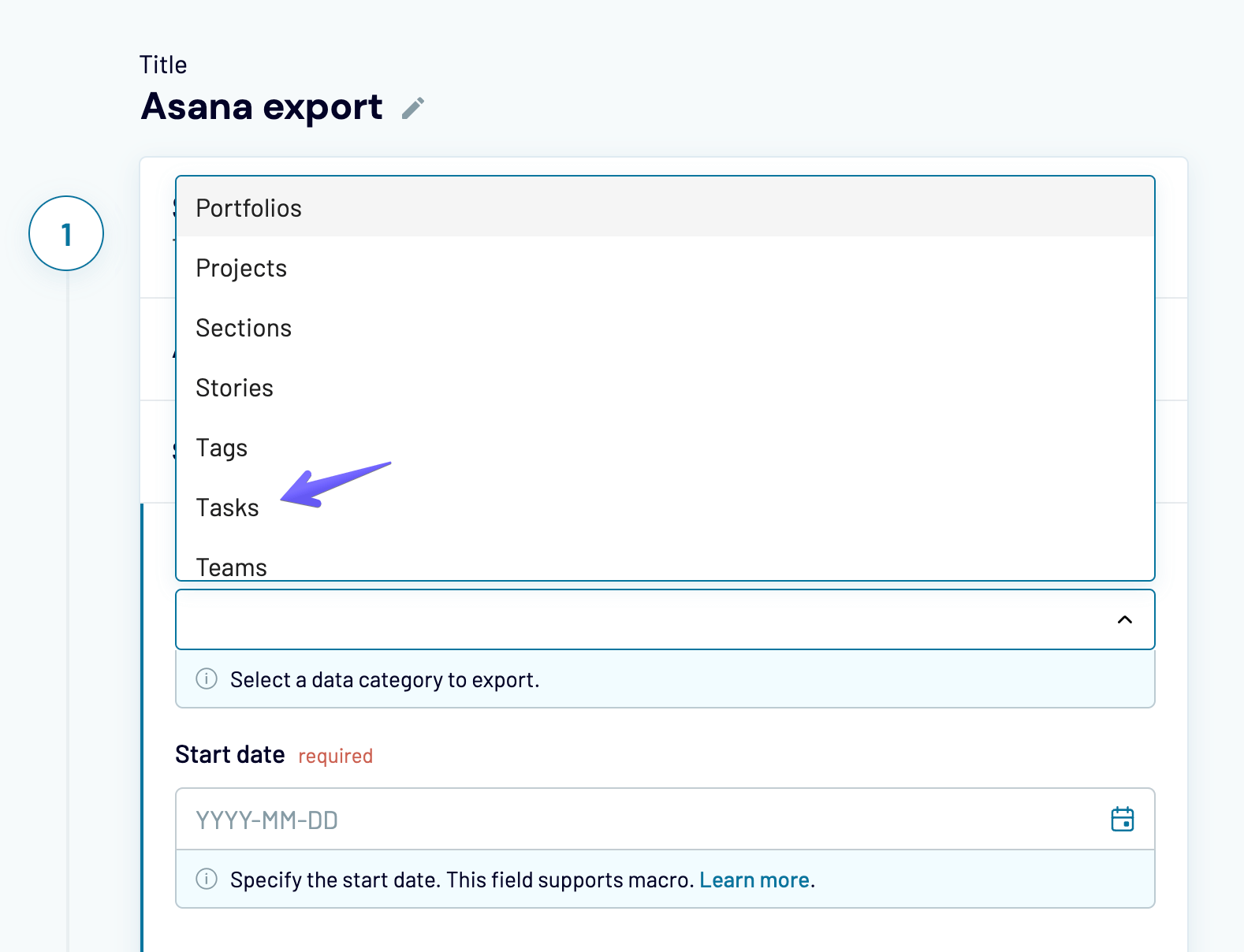
Task: Pick Teams from the dropdown options
Action: [232, 567]
